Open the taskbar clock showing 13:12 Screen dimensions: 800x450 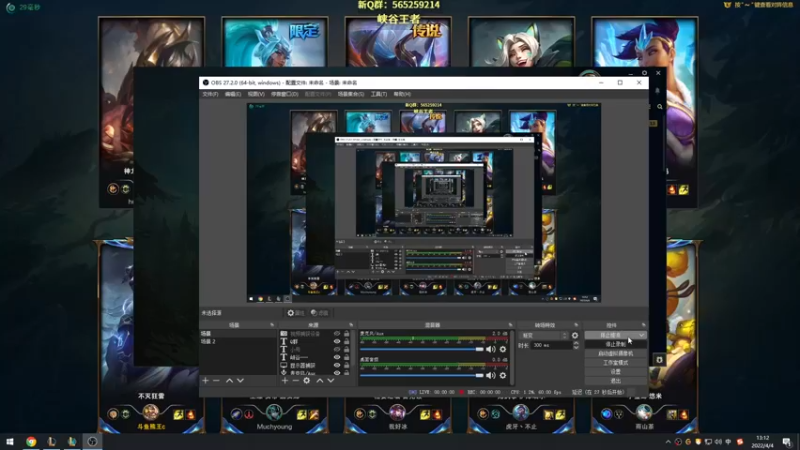click(762, 442)
